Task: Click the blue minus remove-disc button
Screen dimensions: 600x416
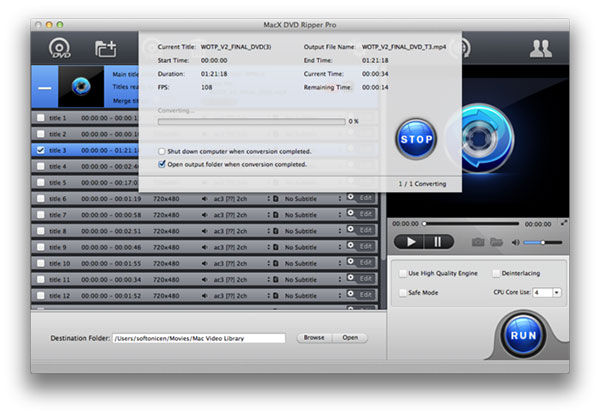Action: pyautogui.click(x=45, y=87)
